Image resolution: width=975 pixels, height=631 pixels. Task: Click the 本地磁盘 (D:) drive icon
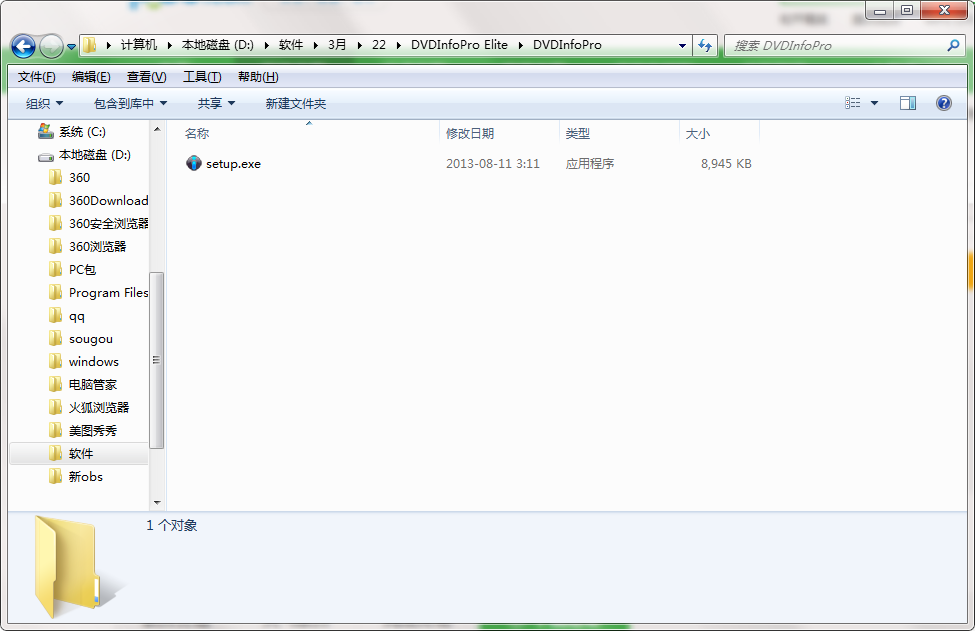click(46, 157)
